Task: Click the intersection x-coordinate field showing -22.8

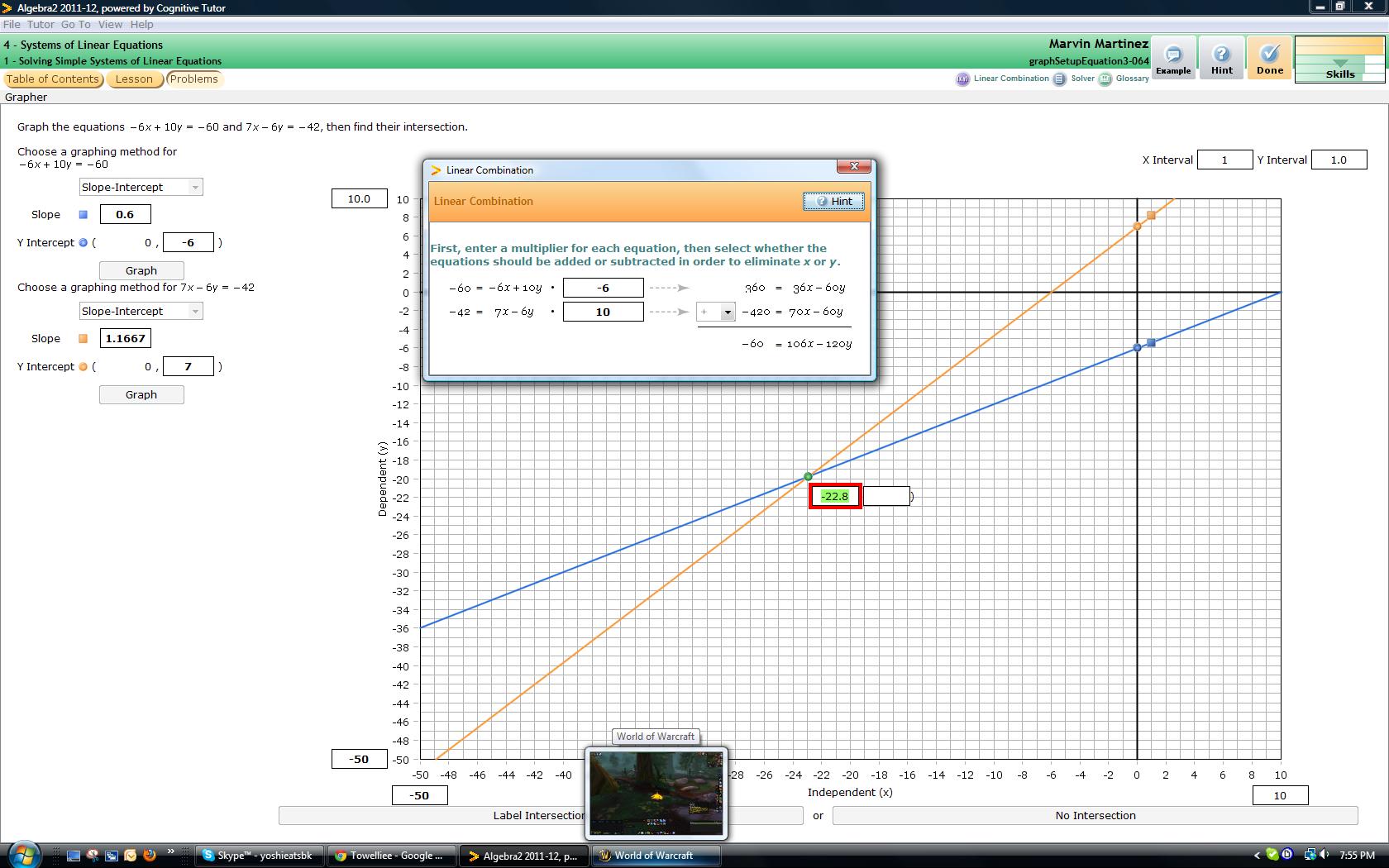Action: click(835, 496)
